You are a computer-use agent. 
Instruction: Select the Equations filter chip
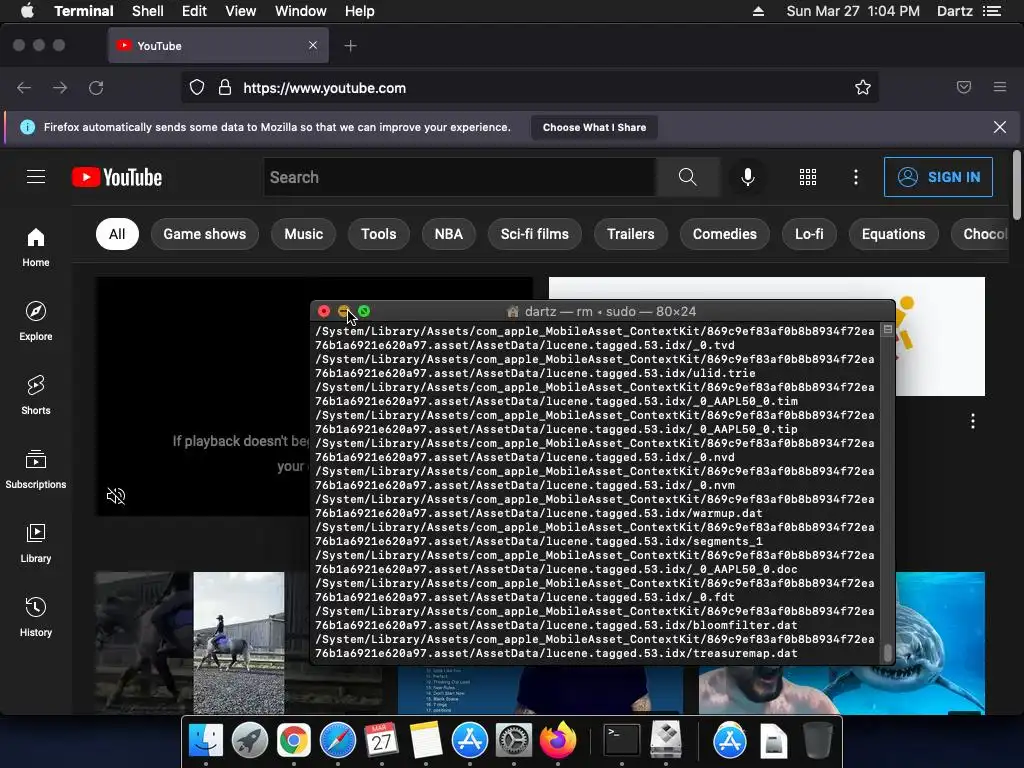(893, 234)
